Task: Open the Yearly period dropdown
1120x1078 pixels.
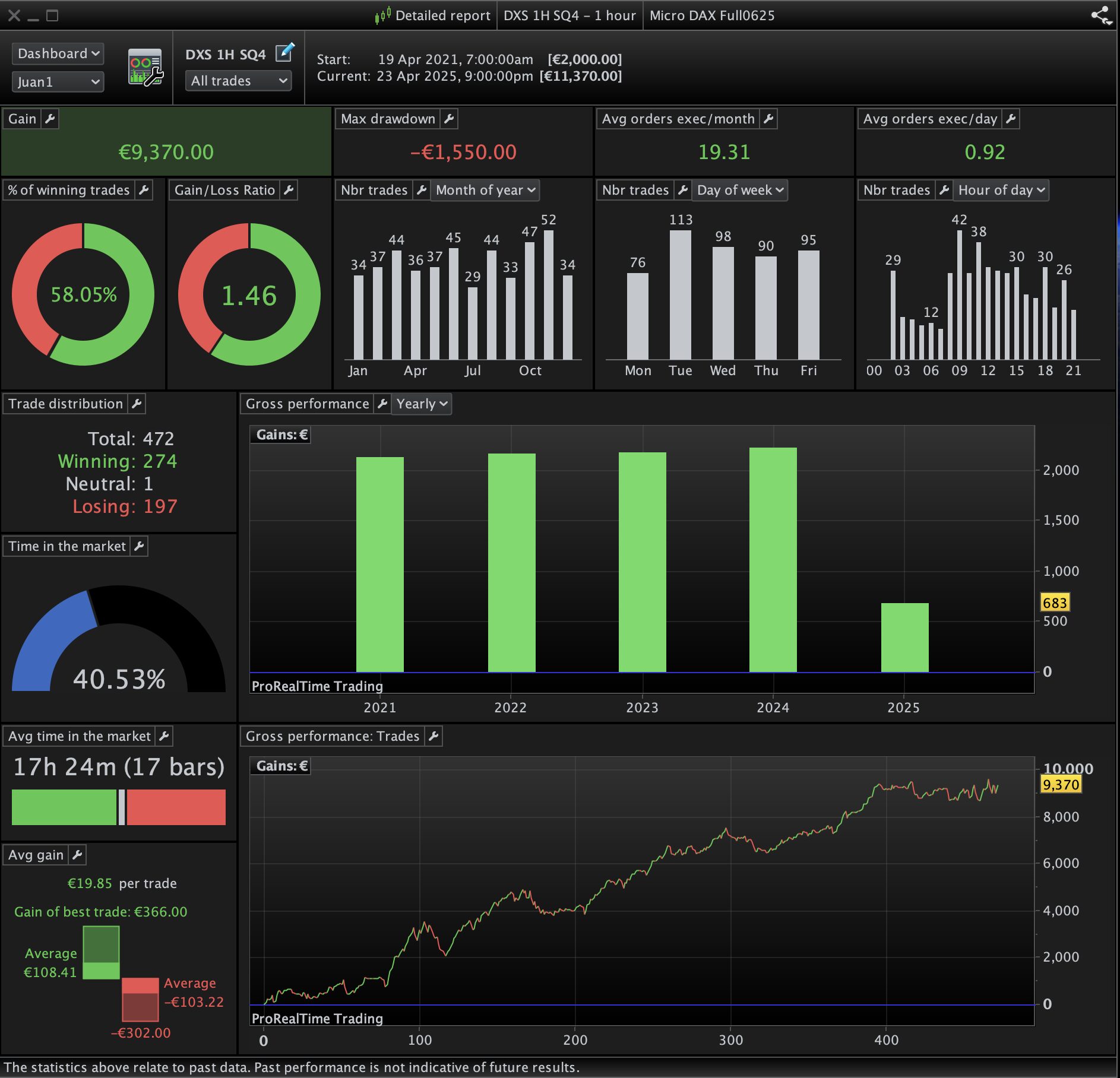Action: click(422, 404)
